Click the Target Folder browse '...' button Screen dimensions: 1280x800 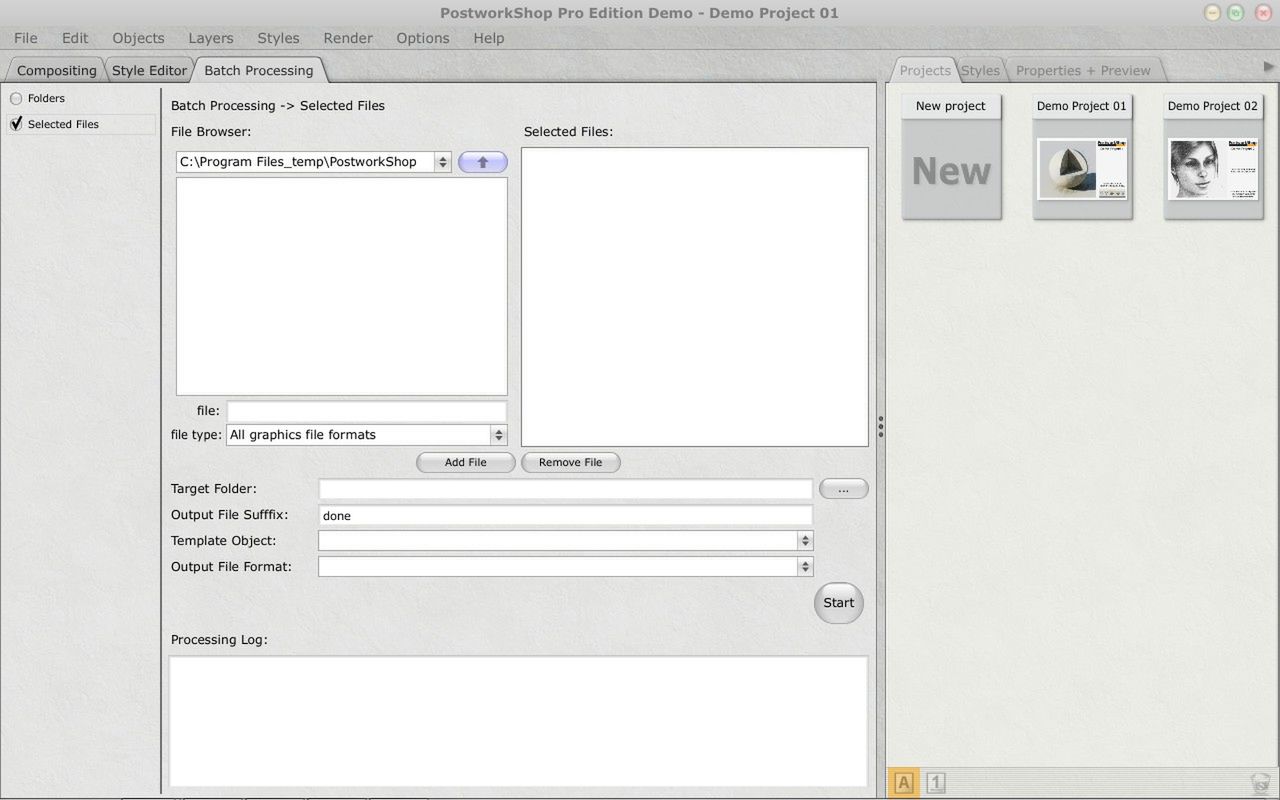pyautogui.click(x=844, y=489)
